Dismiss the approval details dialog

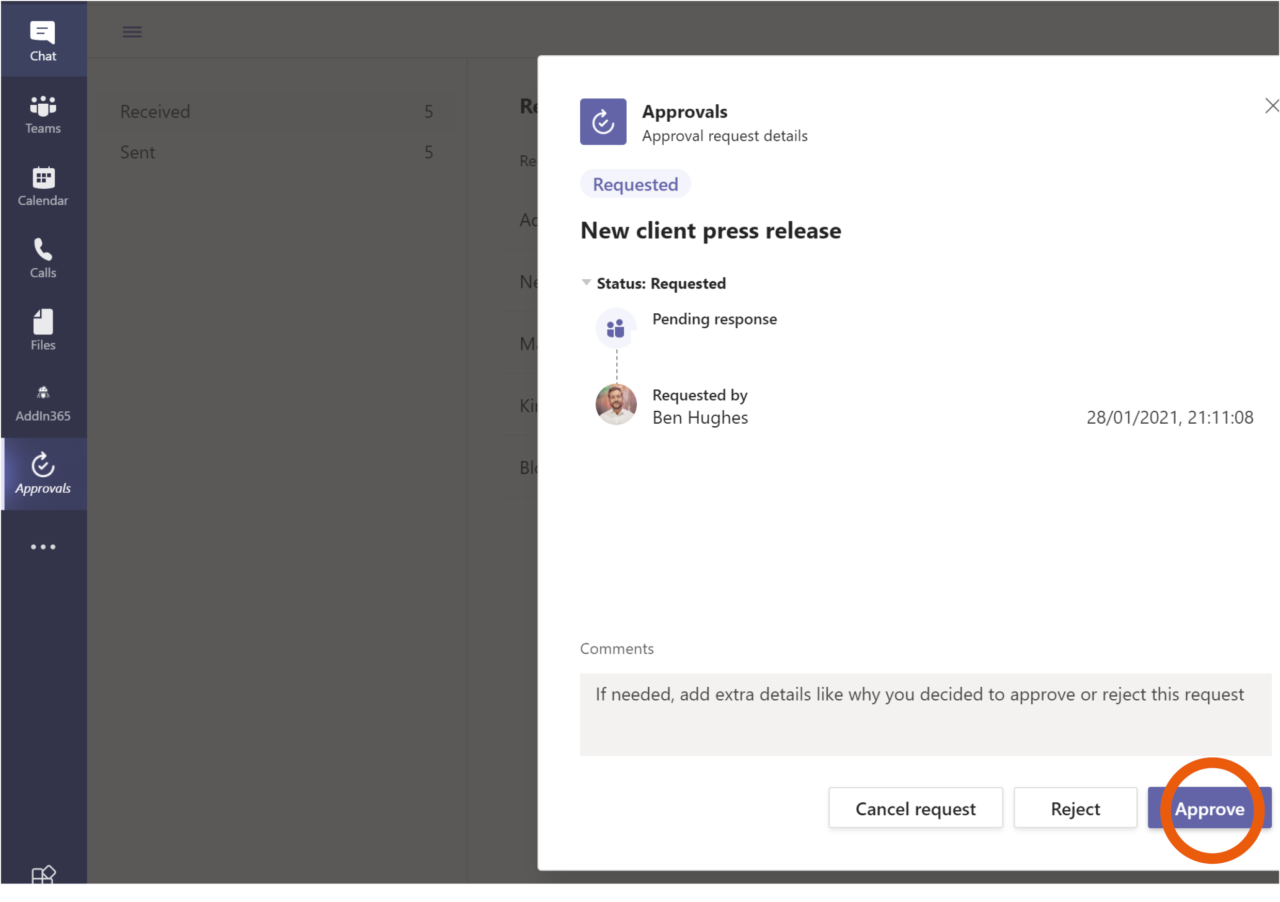pos(1272,105)
